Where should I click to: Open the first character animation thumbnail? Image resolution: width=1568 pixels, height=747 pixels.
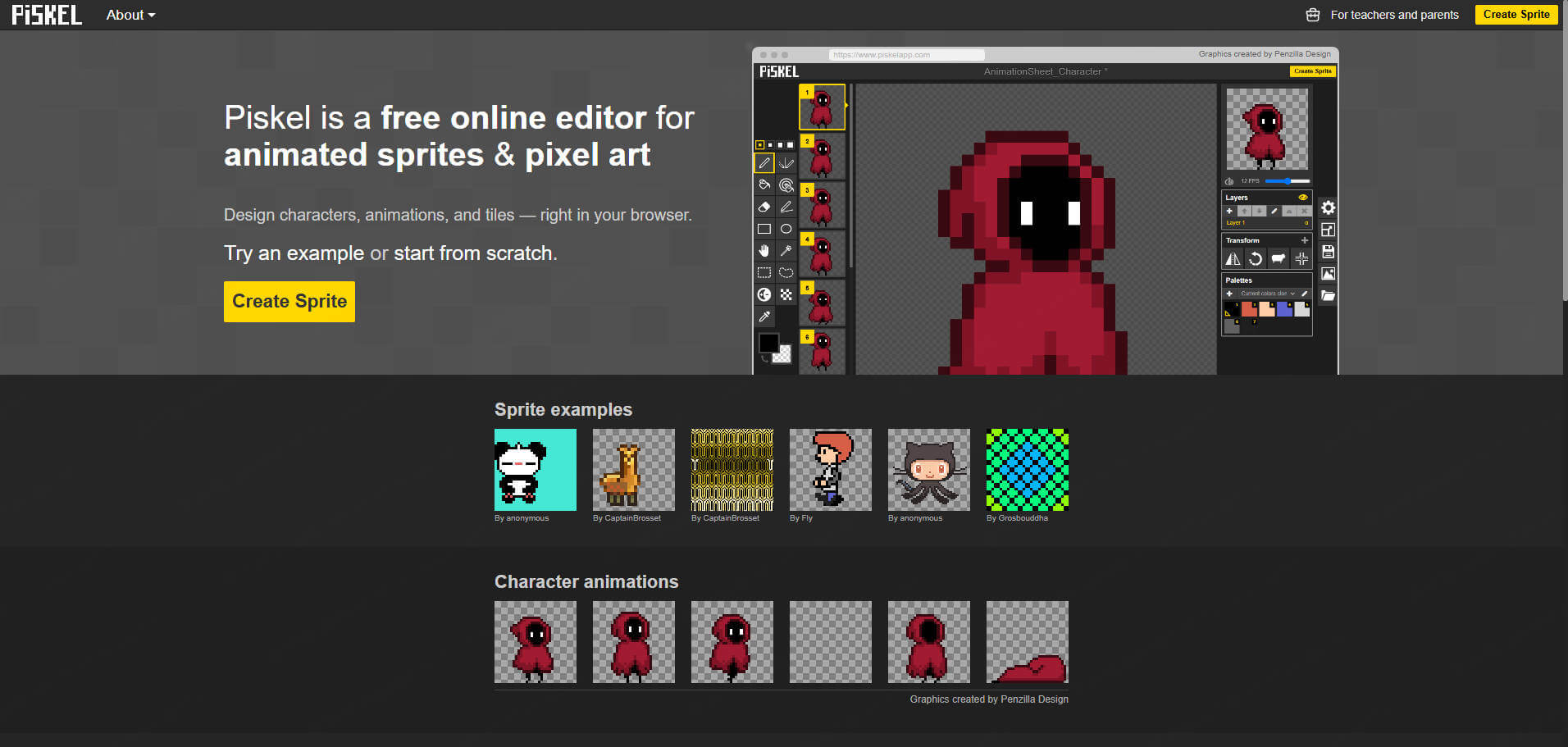[x=536, y=642]
